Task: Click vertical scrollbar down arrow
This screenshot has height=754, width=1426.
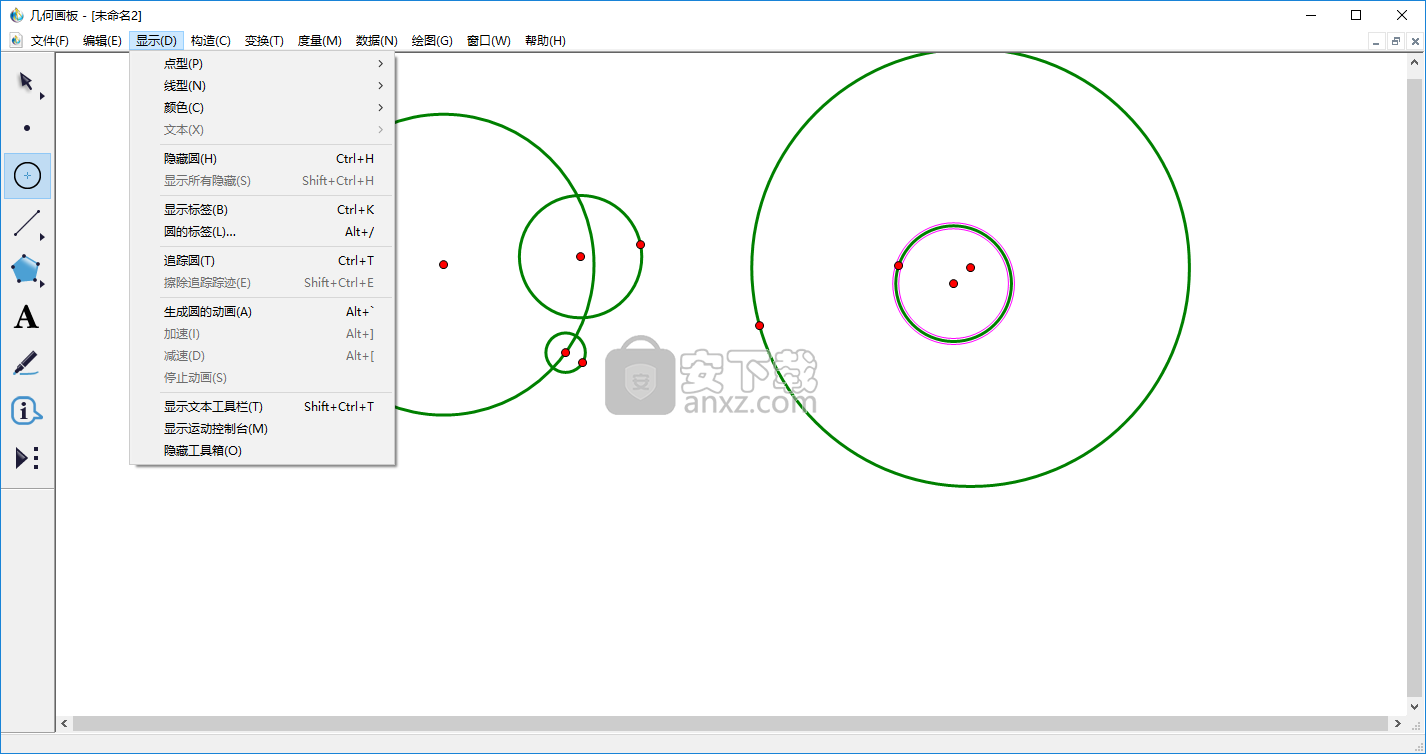Action: point(1415,706)
